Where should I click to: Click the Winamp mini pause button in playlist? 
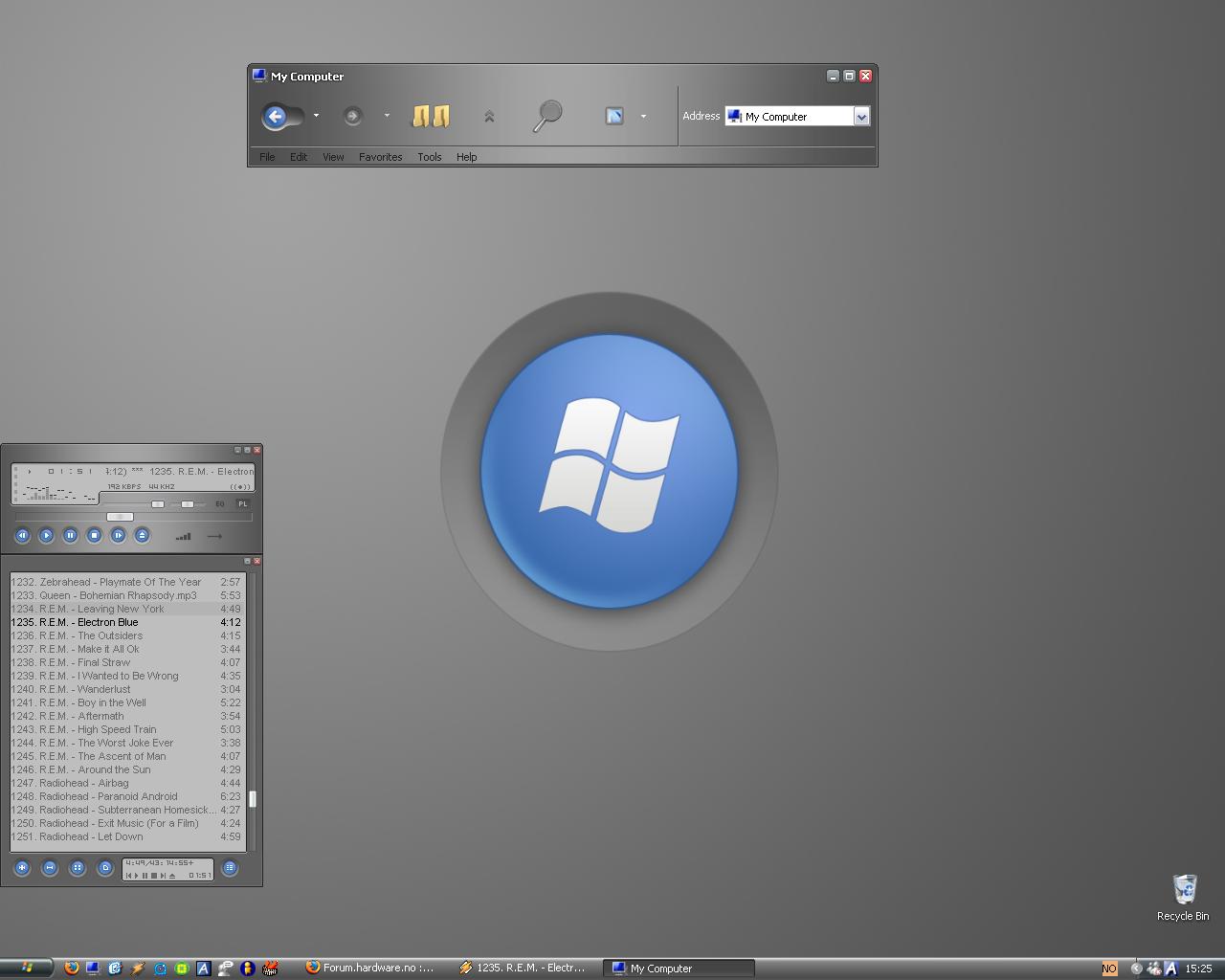145,876
